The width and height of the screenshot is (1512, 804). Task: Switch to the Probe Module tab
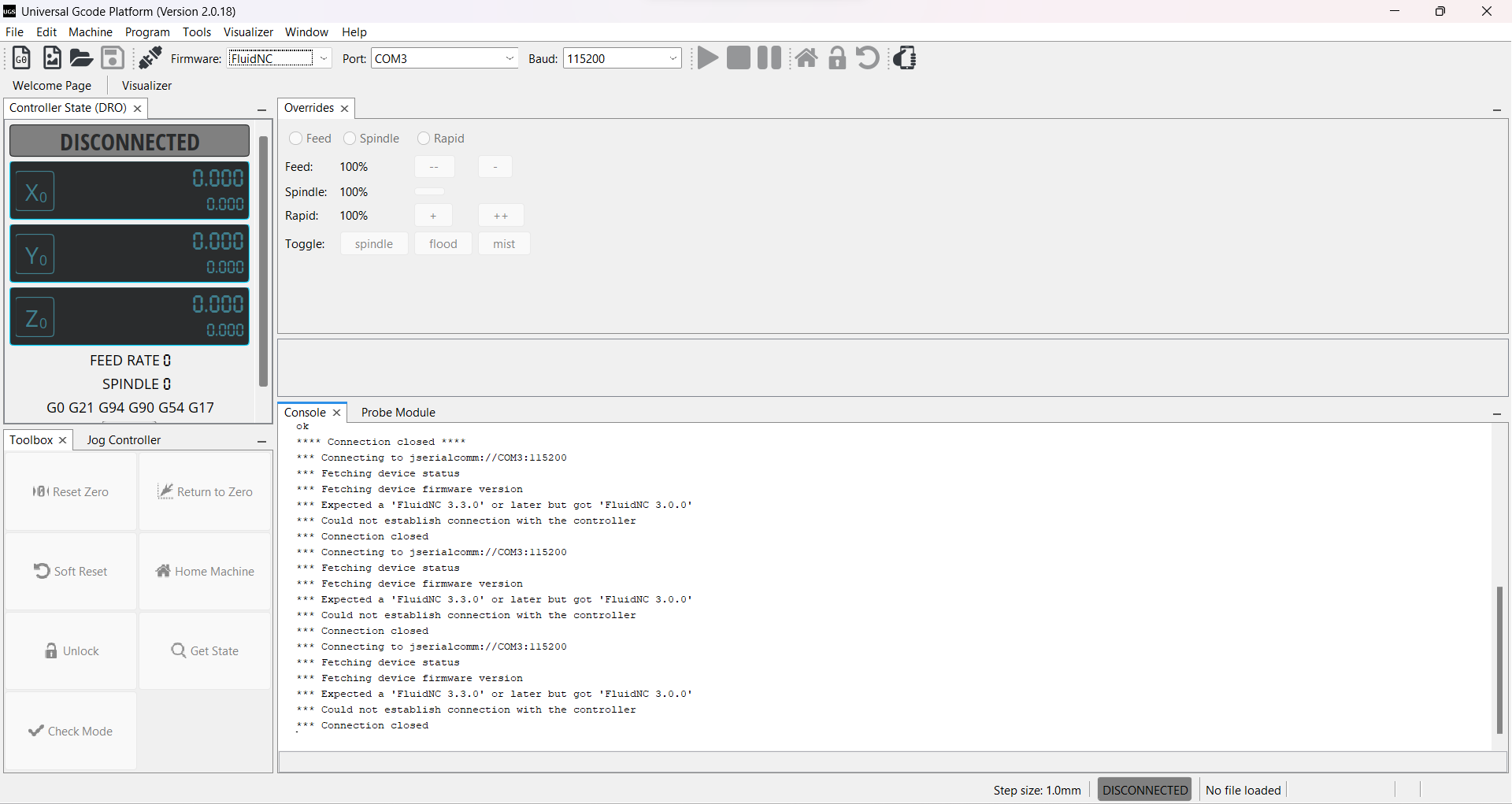coord(398,412)
